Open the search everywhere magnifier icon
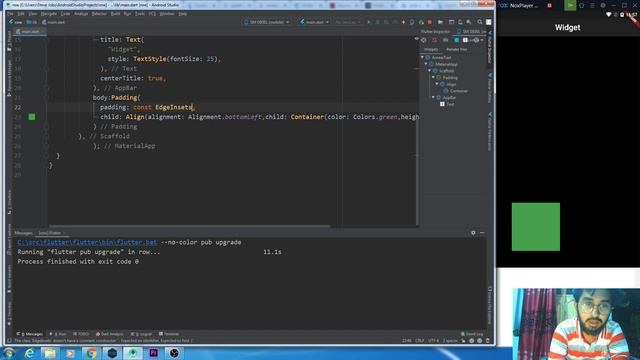Image resolution: width=640 pixels, height=360 pixels. [x=480, y=22]
